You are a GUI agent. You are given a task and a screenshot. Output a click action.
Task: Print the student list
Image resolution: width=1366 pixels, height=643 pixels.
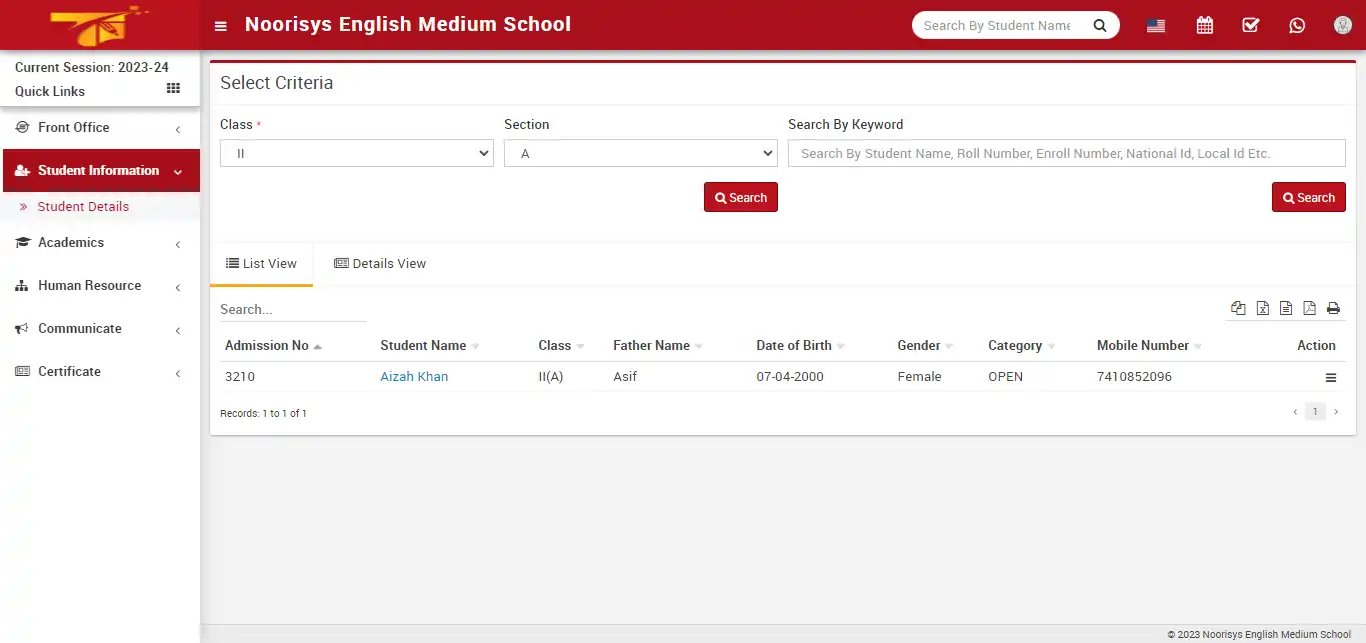tap(1333, 308)
